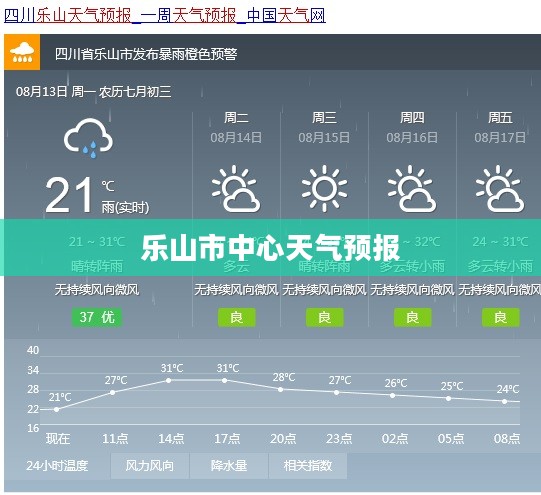Select the 周二 08月14日 forecast heading

coord(236,127)
